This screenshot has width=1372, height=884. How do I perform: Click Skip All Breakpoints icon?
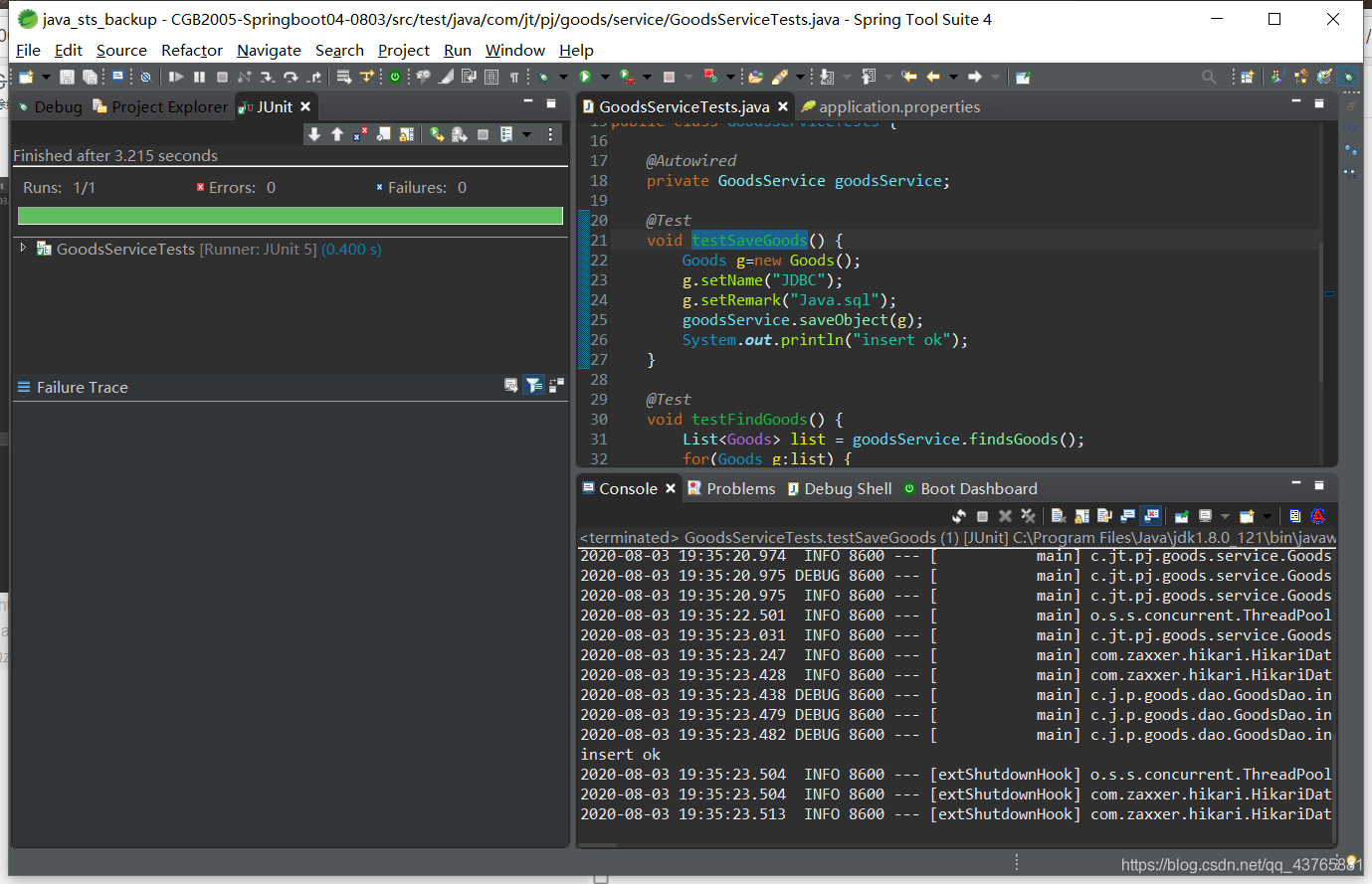(x=145, y=77)
